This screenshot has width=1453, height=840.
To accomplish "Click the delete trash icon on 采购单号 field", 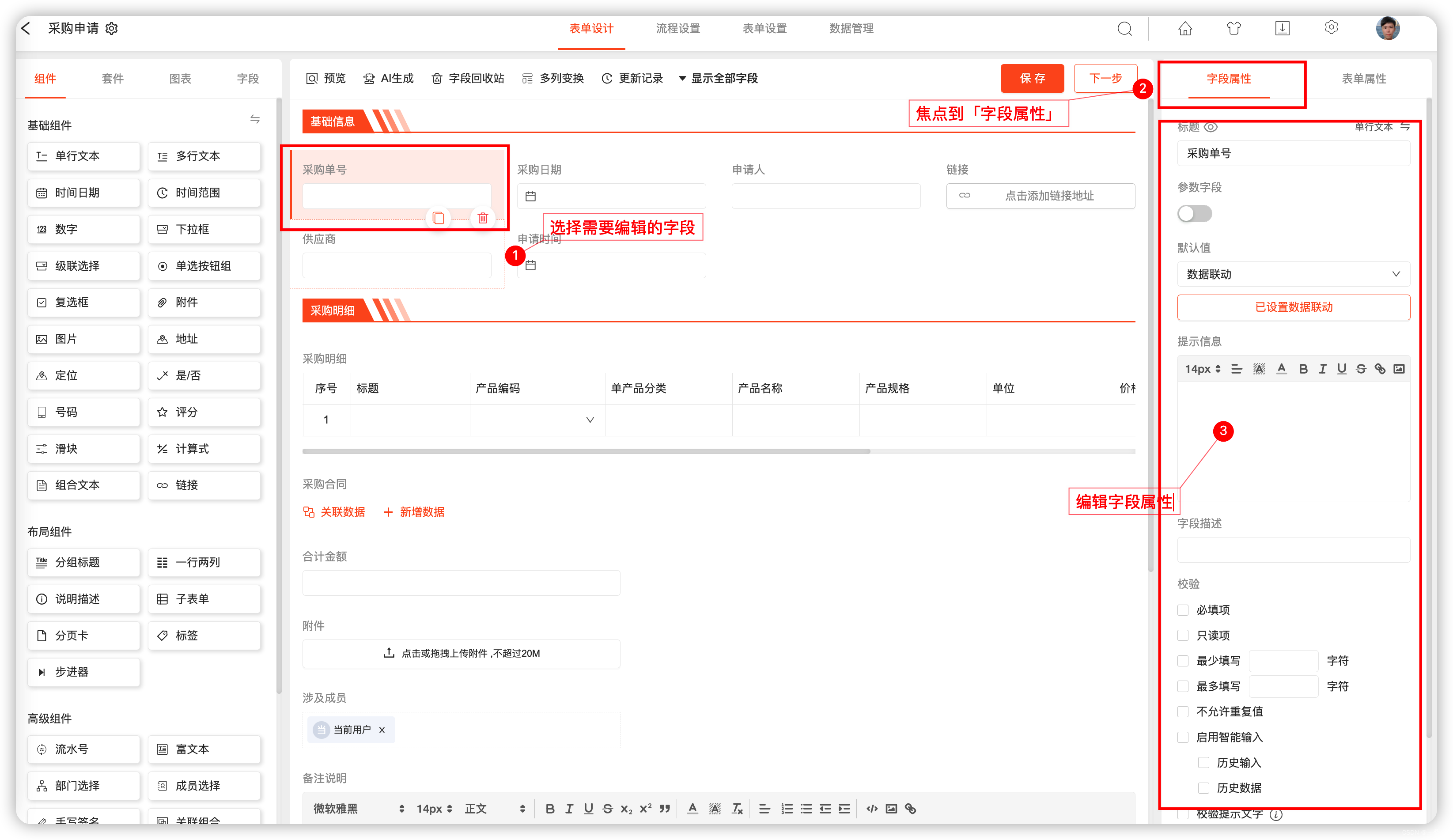I will click(x=483, y=218).
